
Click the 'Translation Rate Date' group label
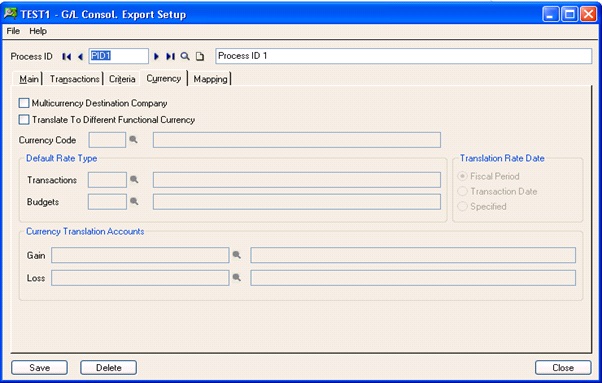(x=502, y=158)
